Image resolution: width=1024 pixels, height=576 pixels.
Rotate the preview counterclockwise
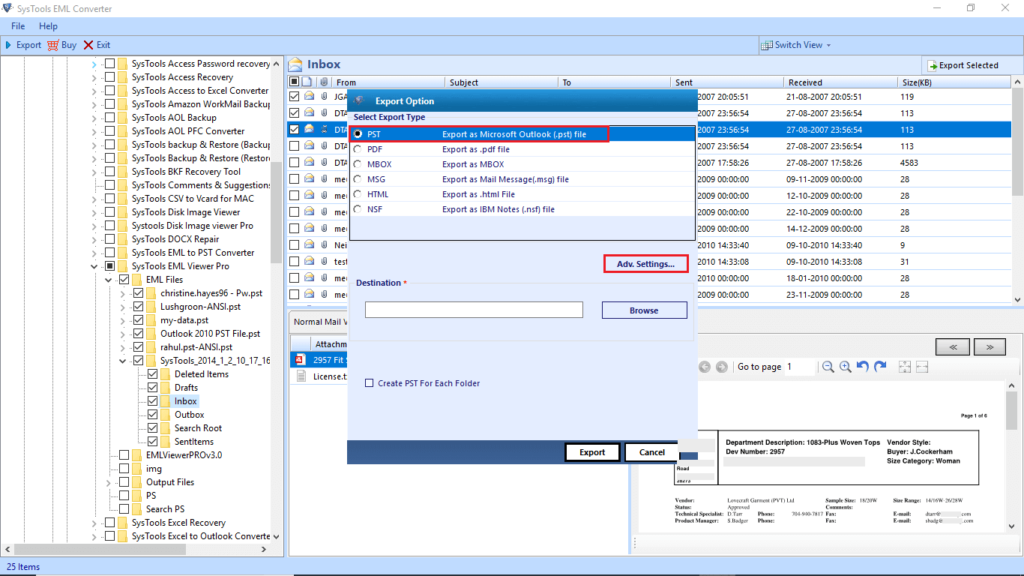pyautogui.click(x=862, y=367)
